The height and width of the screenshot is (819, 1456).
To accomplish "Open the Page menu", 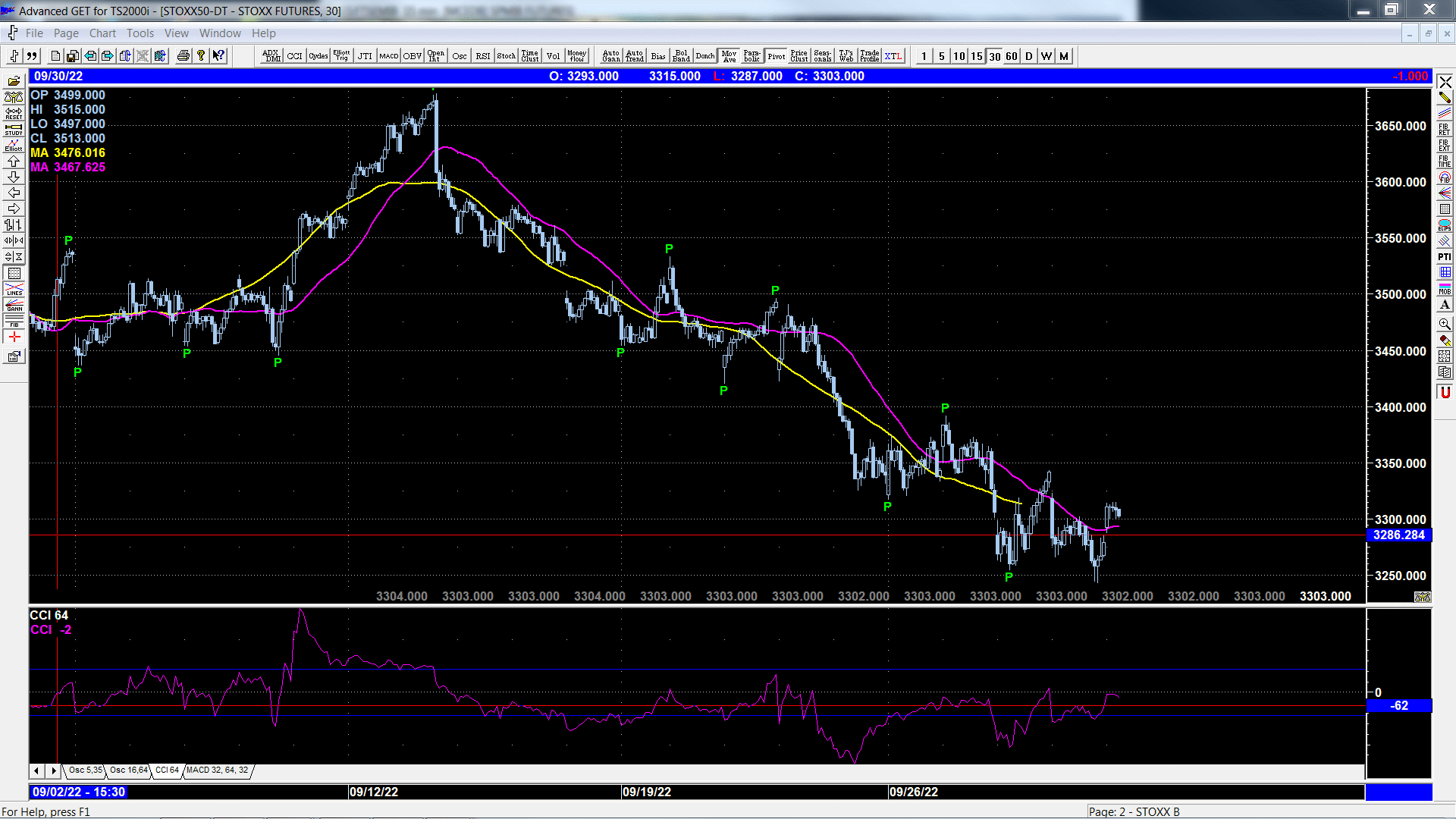I will [x=66, y=33].
